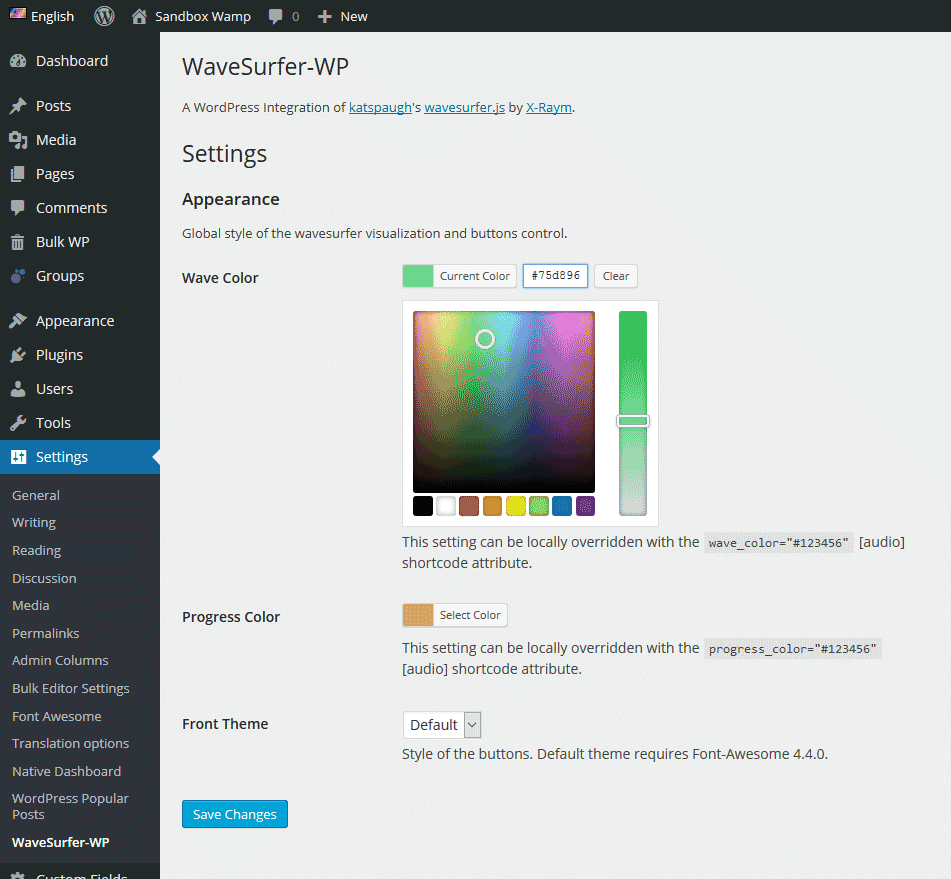Open Admin Columns submenu
This screenshot has height=879, width=951.
tap(60, 660)
